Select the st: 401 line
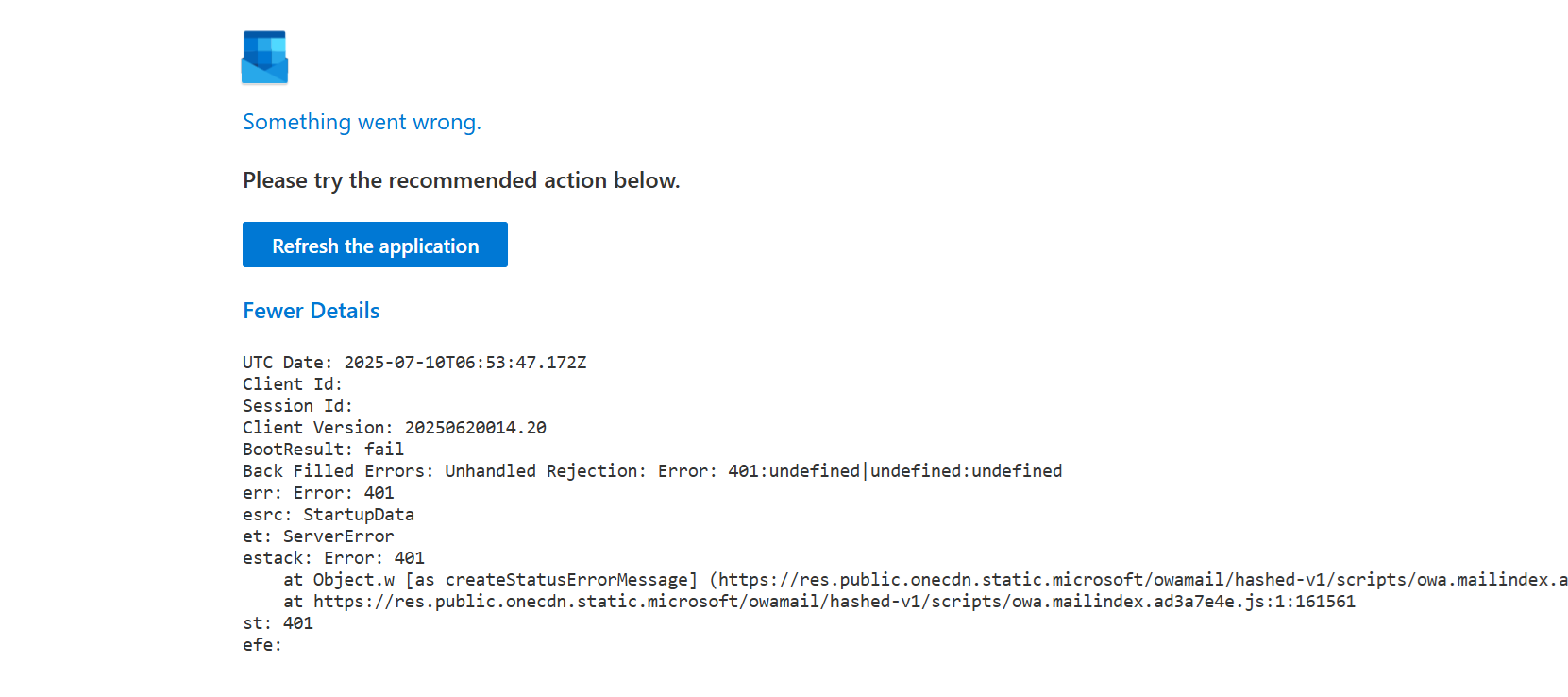The height and width of the screenshot is (697, 1568). click(x=278, y=623)
